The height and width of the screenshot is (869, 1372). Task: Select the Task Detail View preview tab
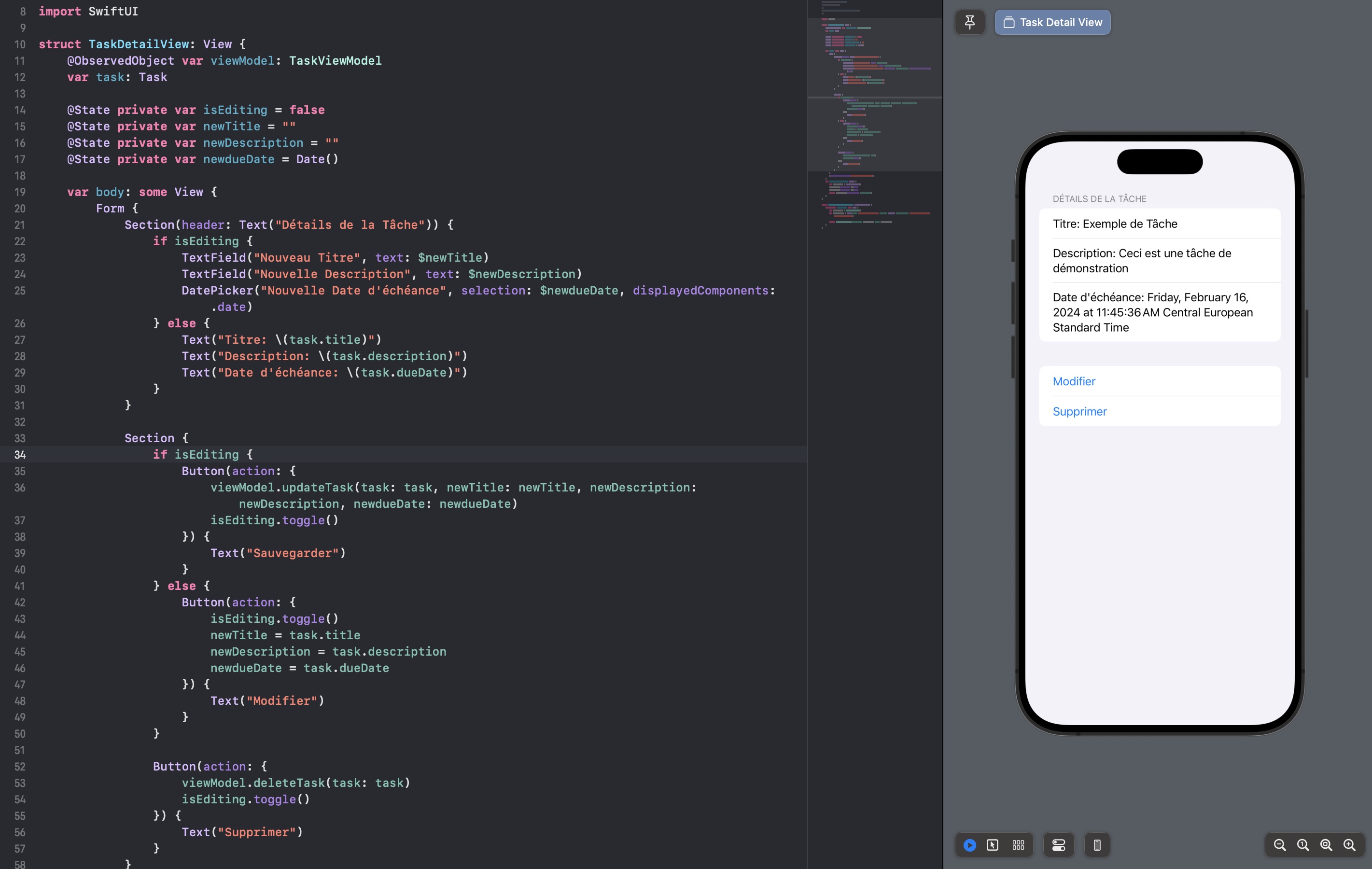(1052, 22)
